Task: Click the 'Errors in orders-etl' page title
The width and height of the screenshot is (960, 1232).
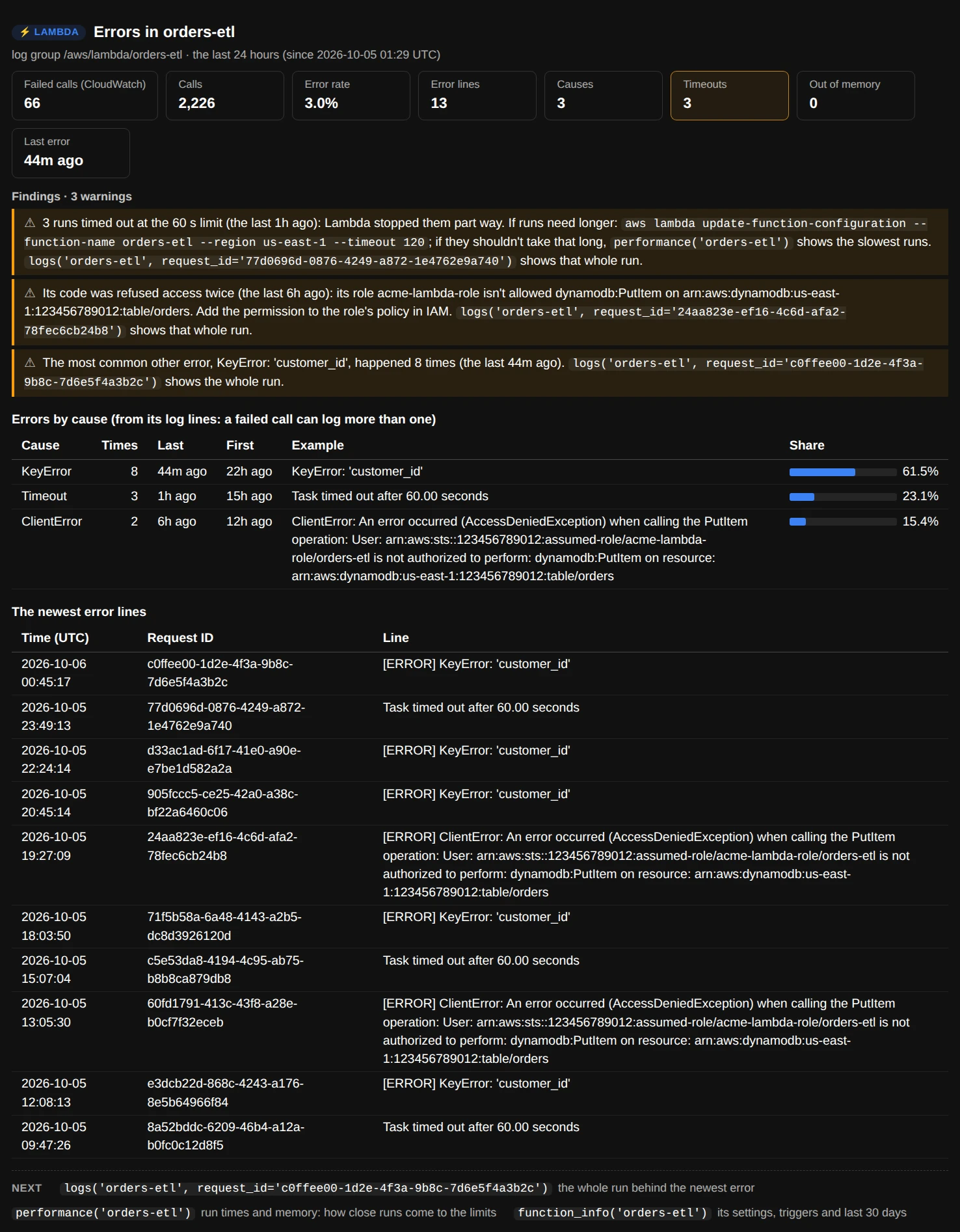Action: coord(164,32)
